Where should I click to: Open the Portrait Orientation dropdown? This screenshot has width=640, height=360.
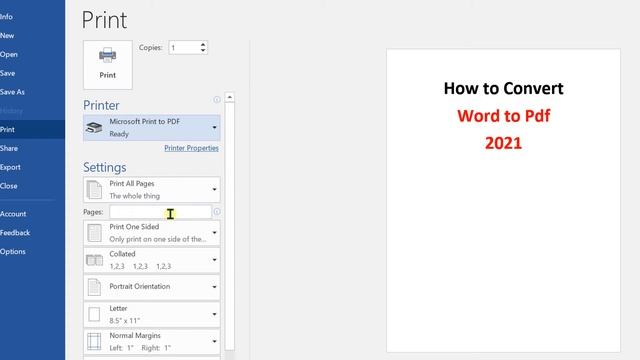point(151,287)
